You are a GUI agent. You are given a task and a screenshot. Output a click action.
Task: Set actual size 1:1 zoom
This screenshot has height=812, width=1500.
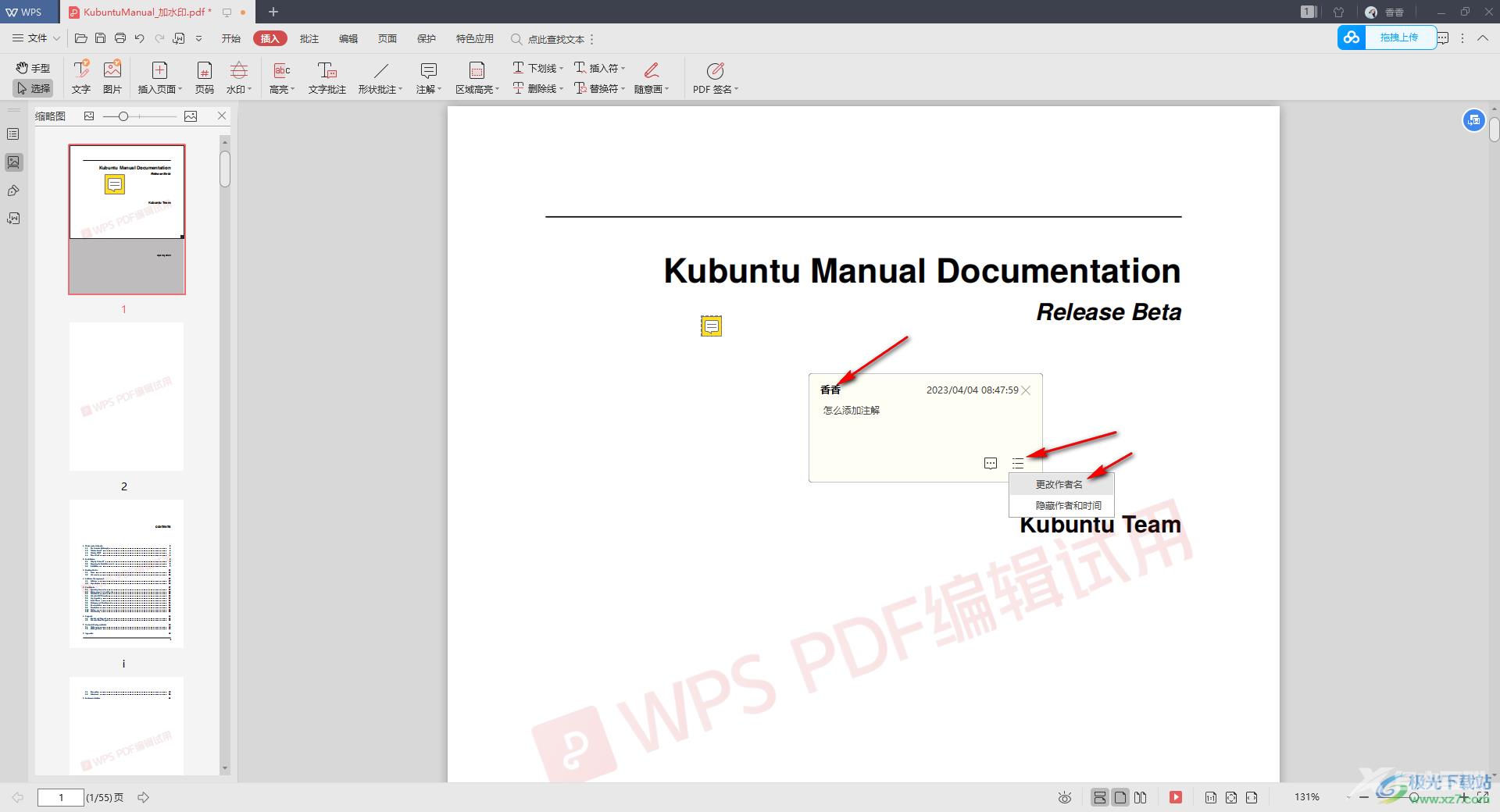click(1210, 797)
